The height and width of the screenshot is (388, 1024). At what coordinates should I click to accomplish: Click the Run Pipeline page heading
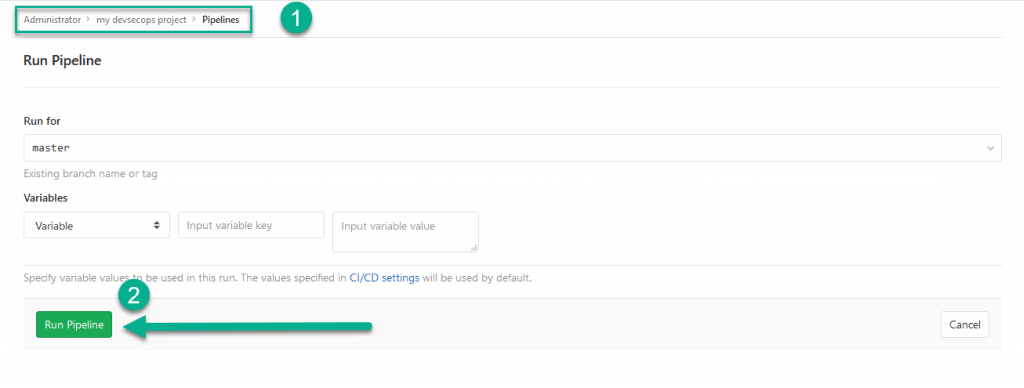63,61
